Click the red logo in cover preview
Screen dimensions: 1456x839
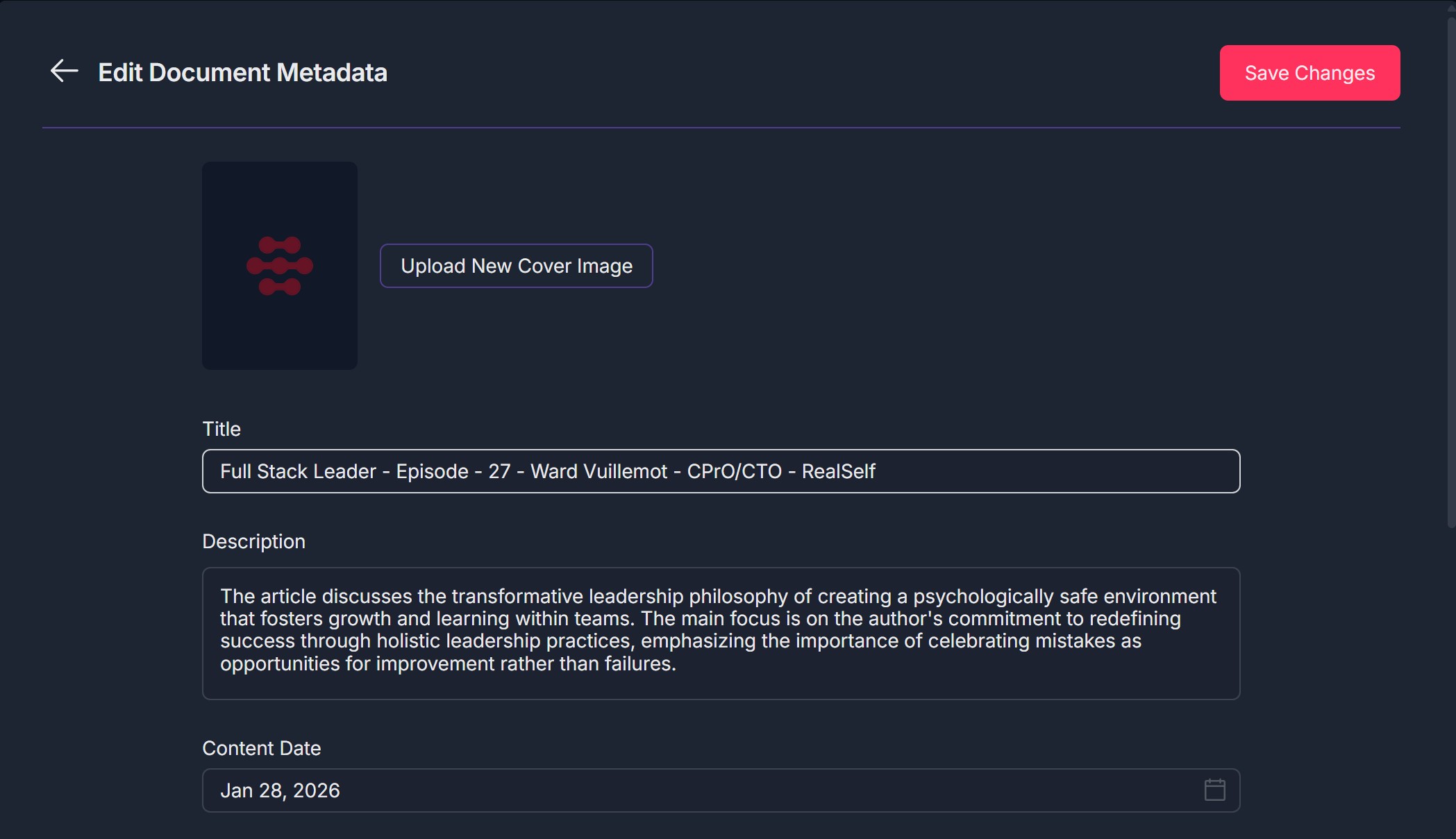280,266
